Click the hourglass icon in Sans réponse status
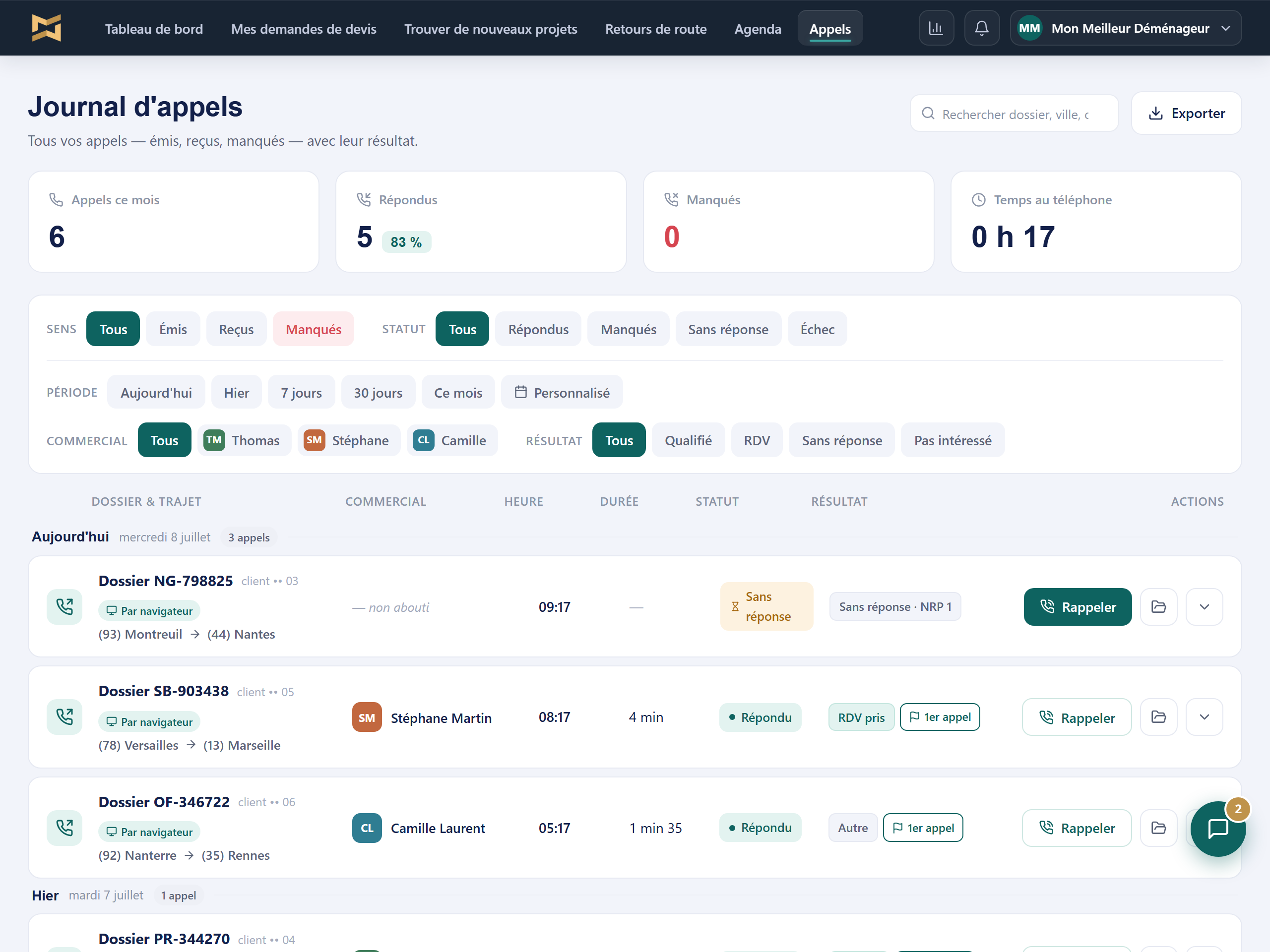This screenshot has width=1270, height=952. click(x=735, y=606)
